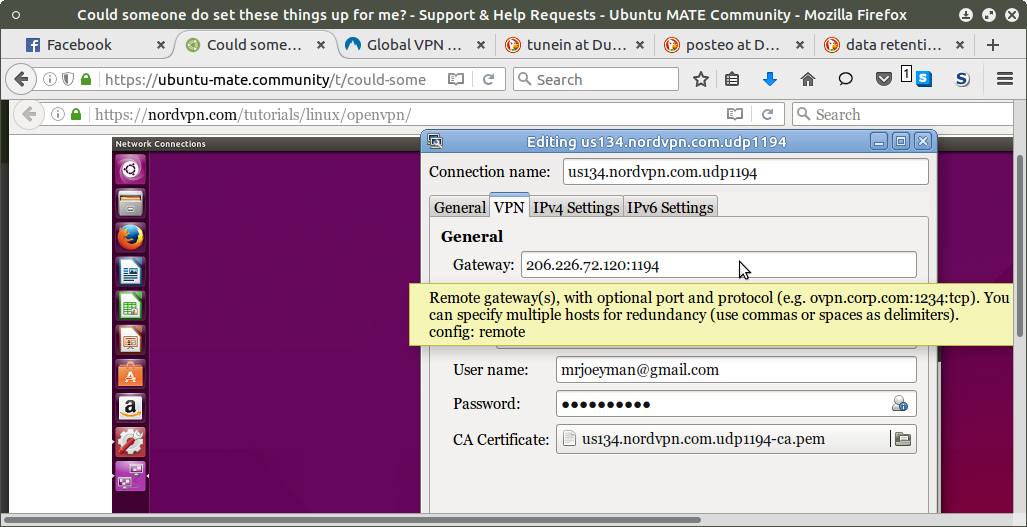This screenshot has width=1027, height=527.
Task: Click the password storage options icon
Action: coord(899,404)
